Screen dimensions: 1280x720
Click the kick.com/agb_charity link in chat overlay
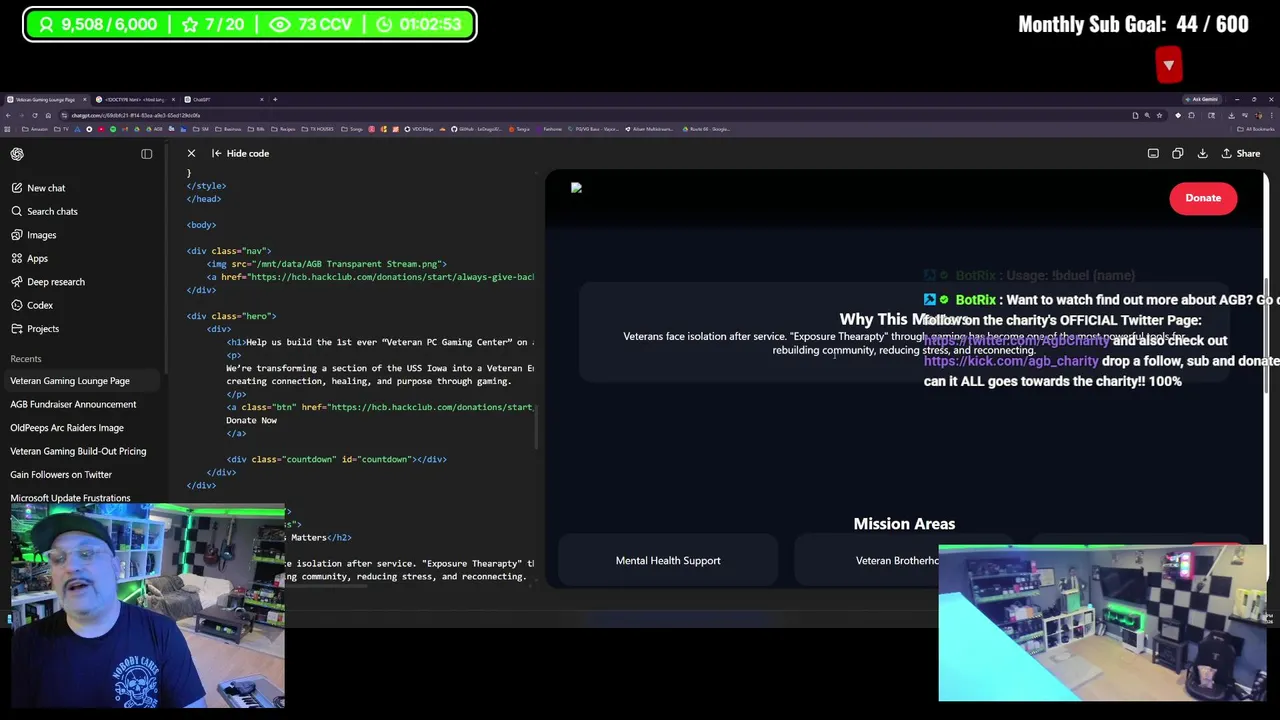click(x=1011, y=361)
